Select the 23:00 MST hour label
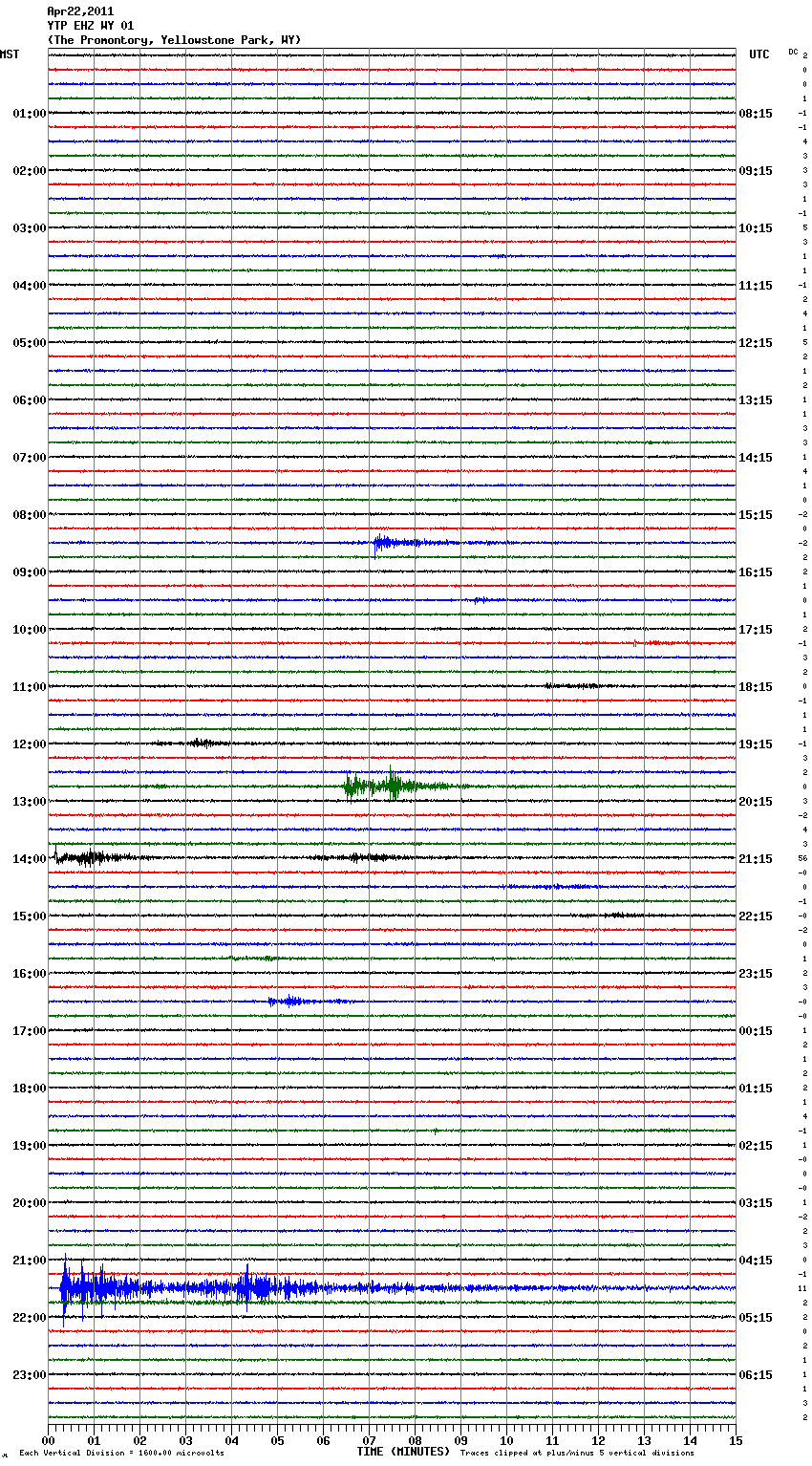Screen dimensions: 812x1466 click(x=30, y=1375)
